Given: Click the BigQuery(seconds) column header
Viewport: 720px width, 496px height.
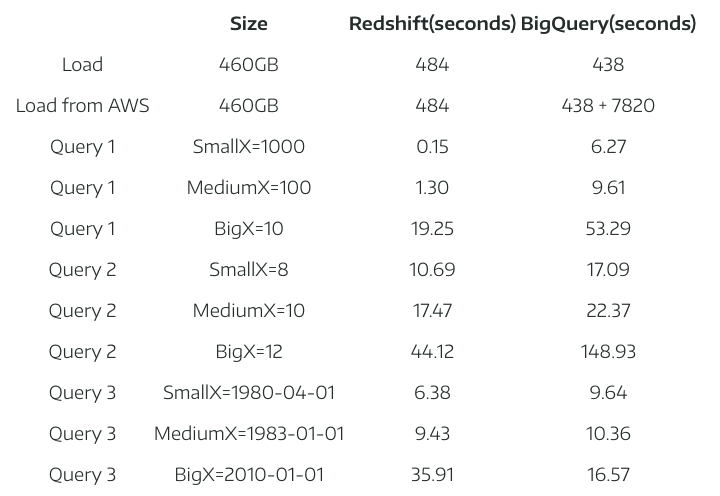Looking at the screenshot, I should (608, 24).
